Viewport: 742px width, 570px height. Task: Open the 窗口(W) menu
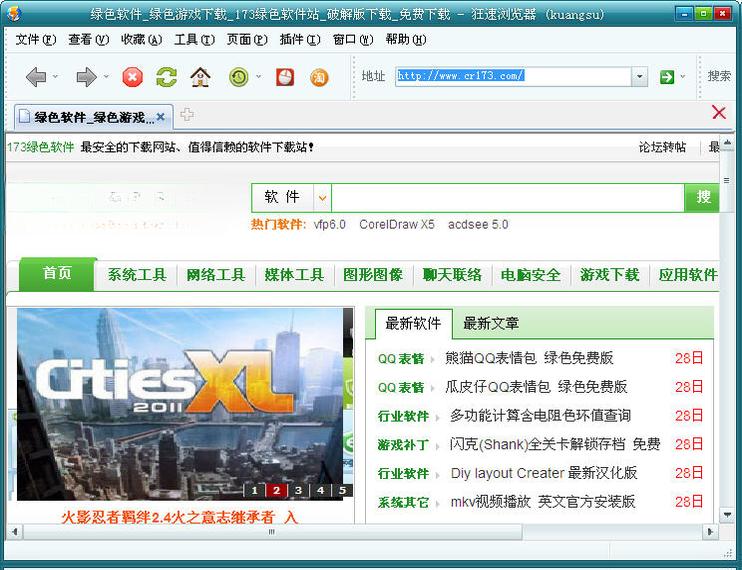click(x=353, y=39)
